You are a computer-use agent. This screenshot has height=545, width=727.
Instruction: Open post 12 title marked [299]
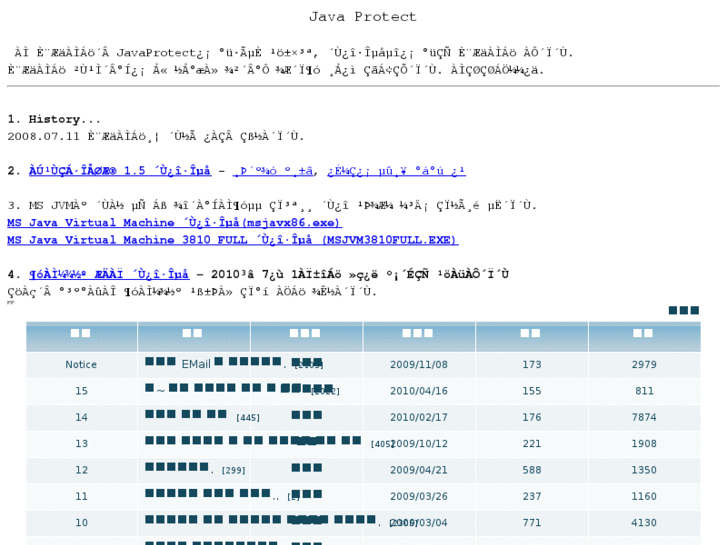[177, 468]
